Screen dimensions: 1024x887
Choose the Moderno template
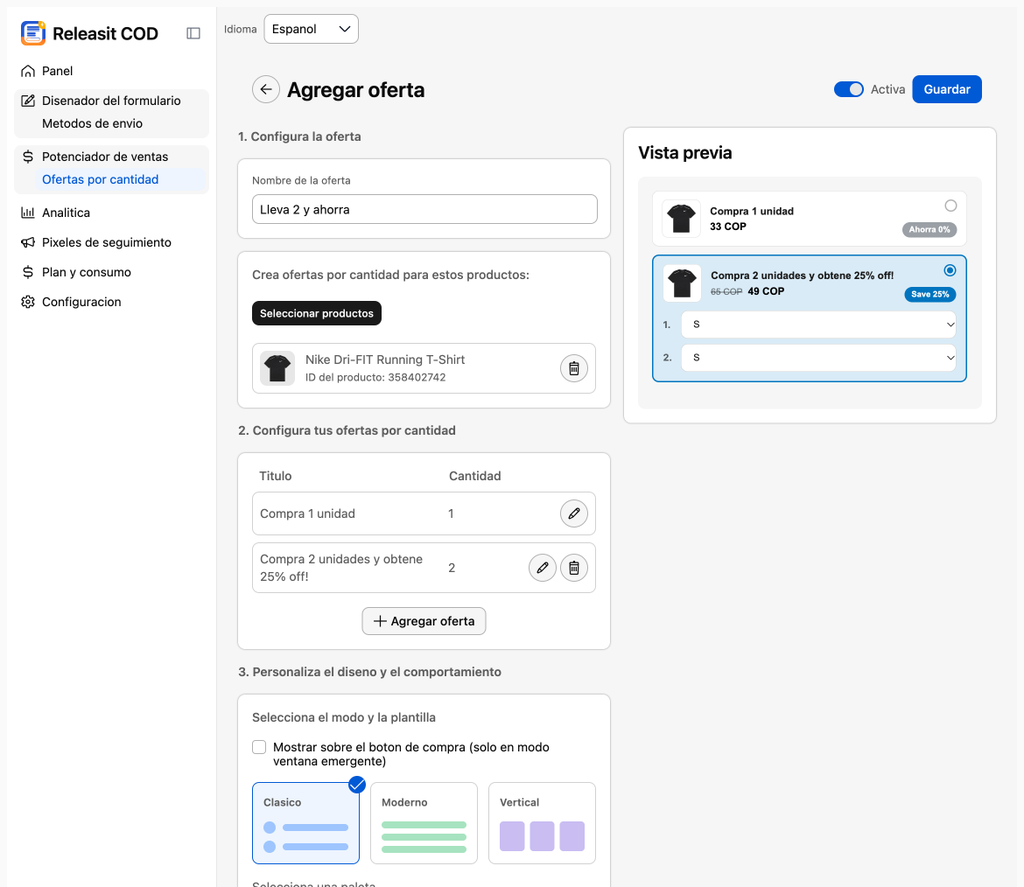point(424,823)
